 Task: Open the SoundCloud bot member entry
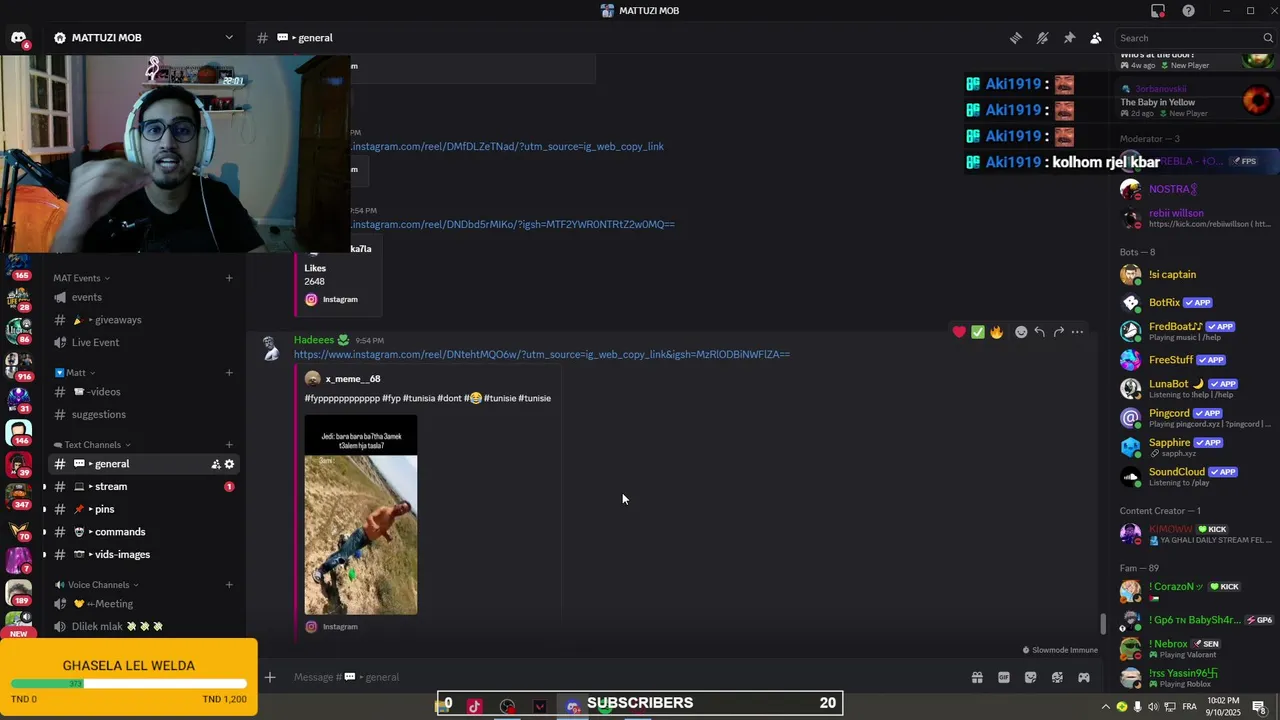1195,476
